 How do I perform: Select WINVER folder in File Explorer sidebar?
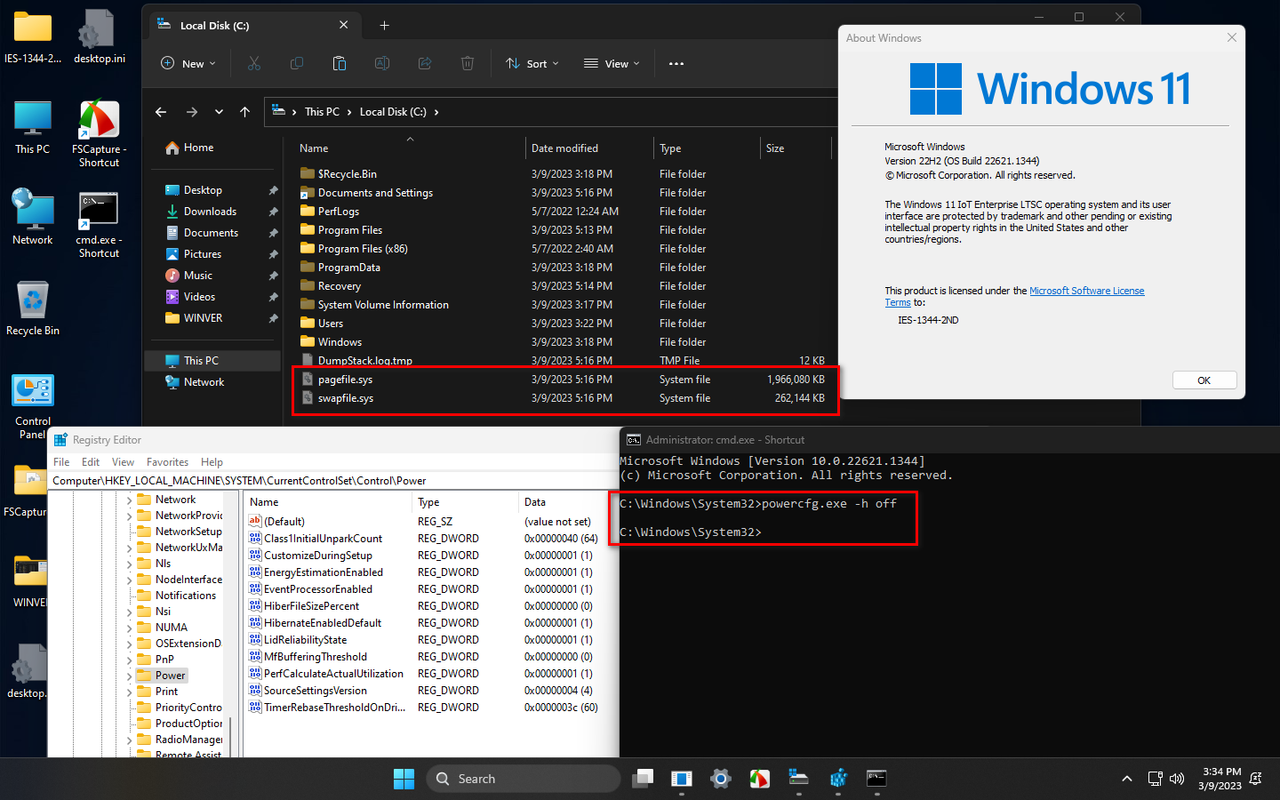point(203,318)
